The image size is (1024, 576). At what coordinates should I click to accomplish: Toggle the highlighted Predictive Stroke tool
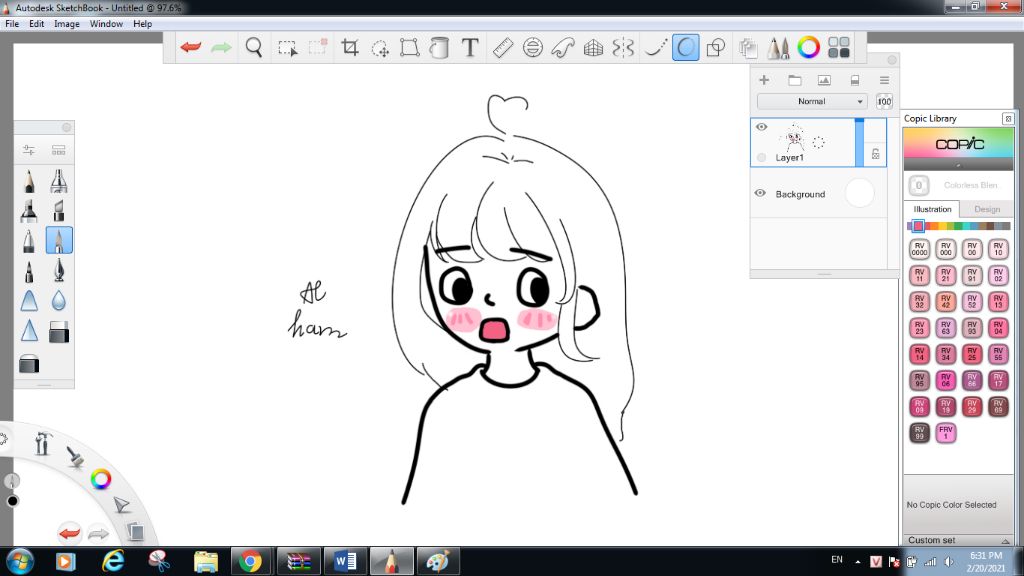coord(686,48)
